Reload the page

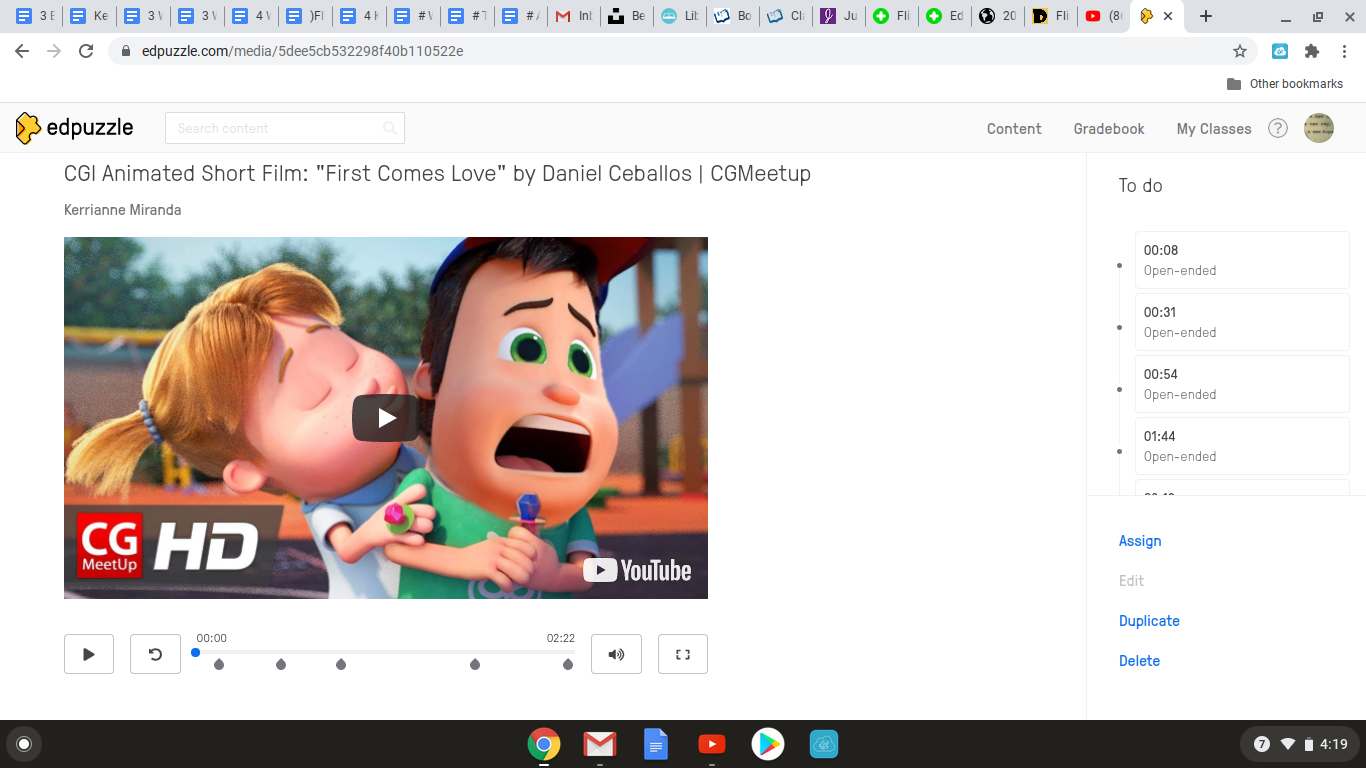pos(86,51)
